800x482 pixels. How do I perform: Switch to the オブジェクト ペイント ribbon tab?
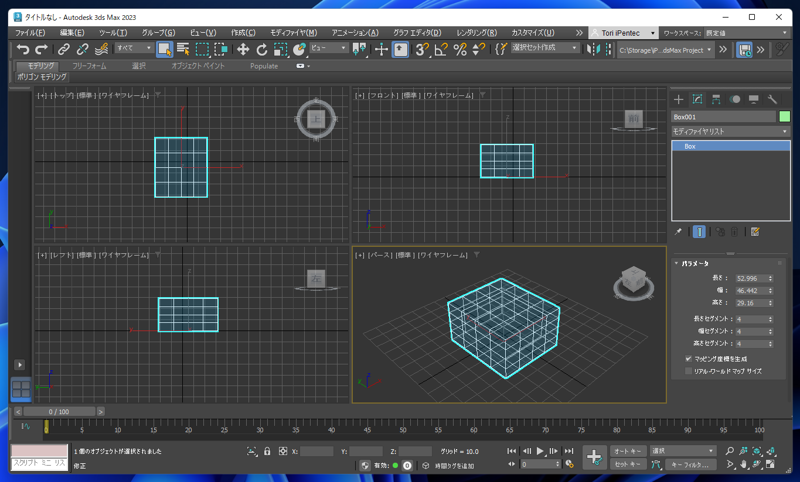click(x=197, y=66)
